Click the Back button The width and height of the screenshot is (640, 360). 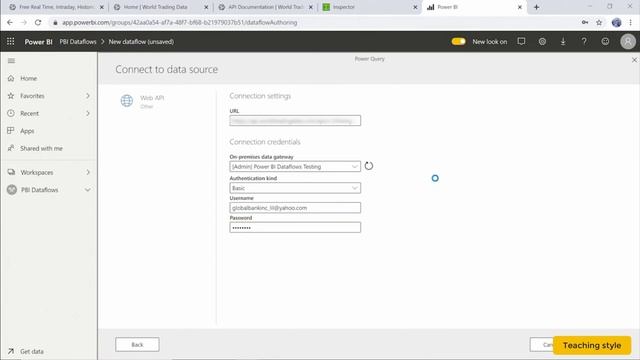[137, 345]
